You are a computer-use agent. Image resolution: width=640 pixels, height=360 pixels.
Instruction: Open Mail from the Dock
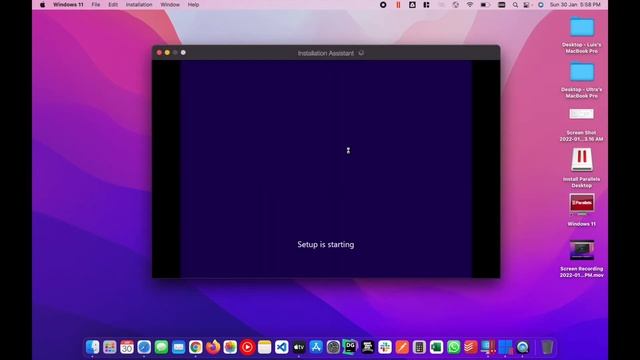pos(178,347)
